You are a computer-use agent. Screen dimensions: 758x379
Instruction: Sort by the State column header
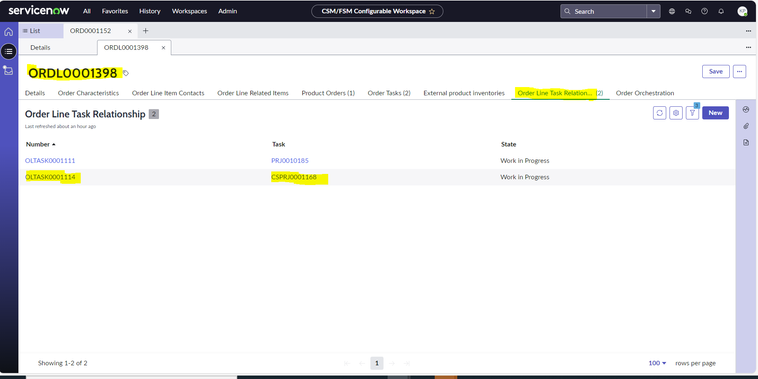(x=509, y=144)
